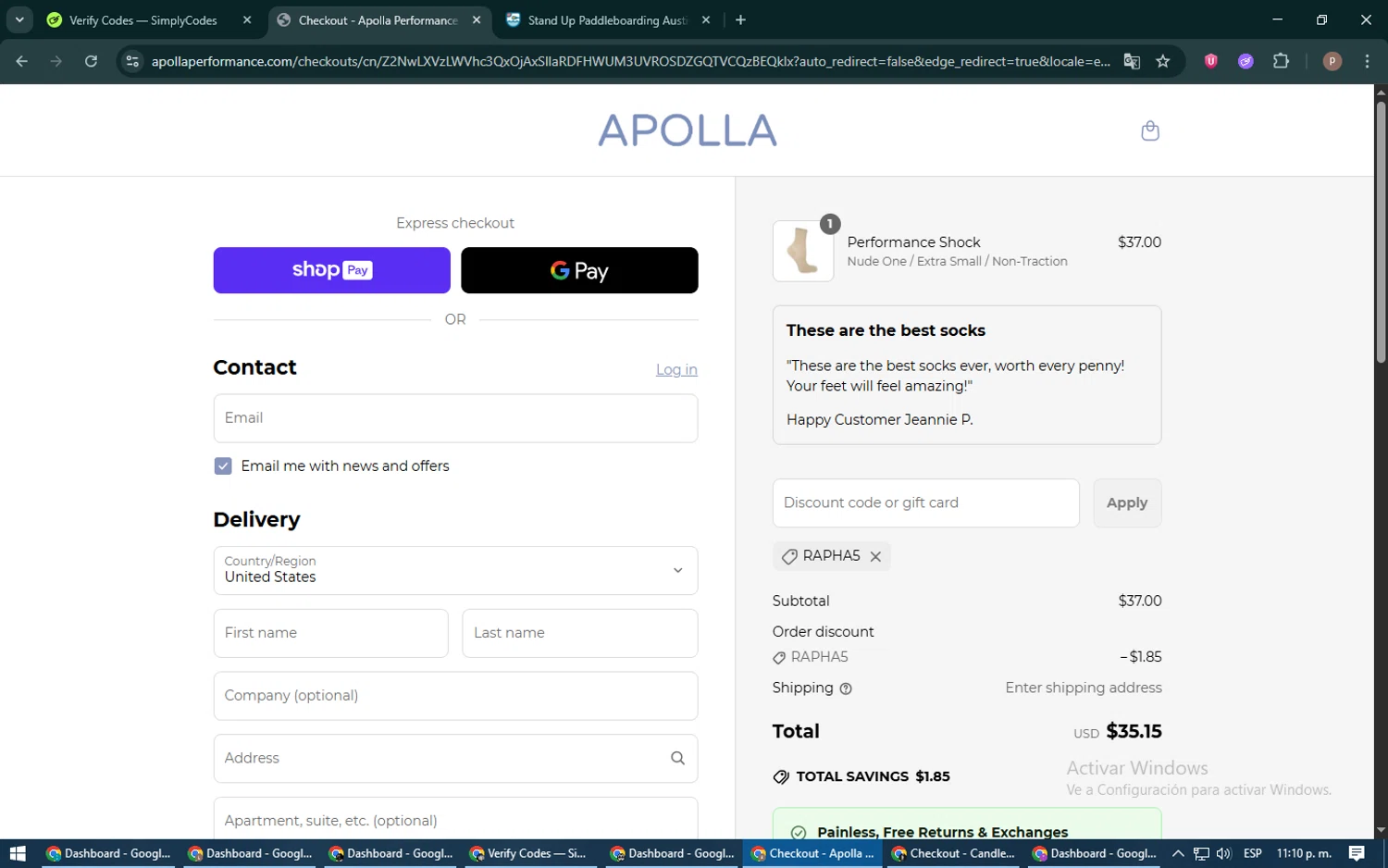Click the First name field

pyautogui.click(x=331, y=633)
